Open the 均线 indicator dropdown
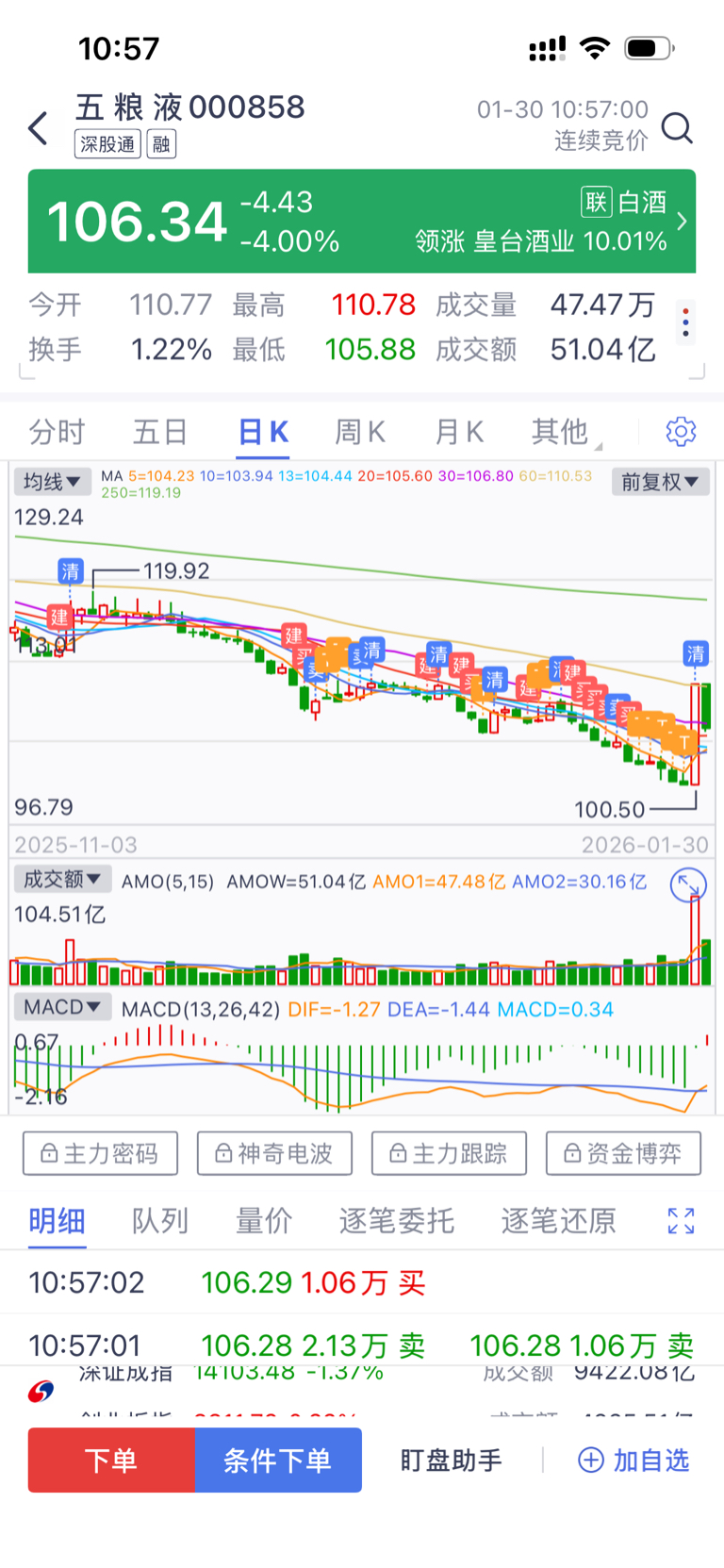The width and height of the screenshot is (724, 1568). [52, 482]
